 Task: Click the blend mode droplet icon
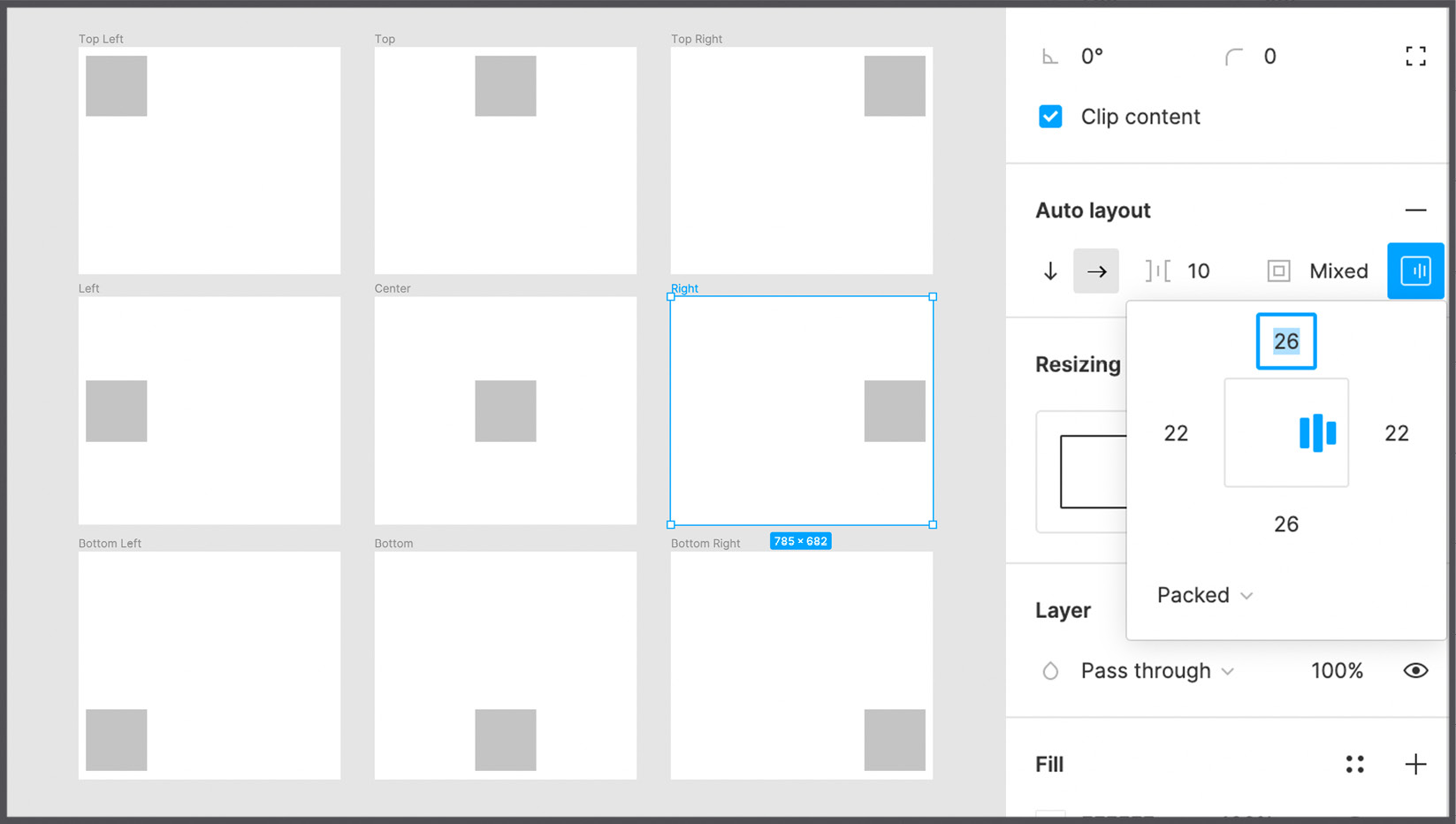tap(1050, 671)
